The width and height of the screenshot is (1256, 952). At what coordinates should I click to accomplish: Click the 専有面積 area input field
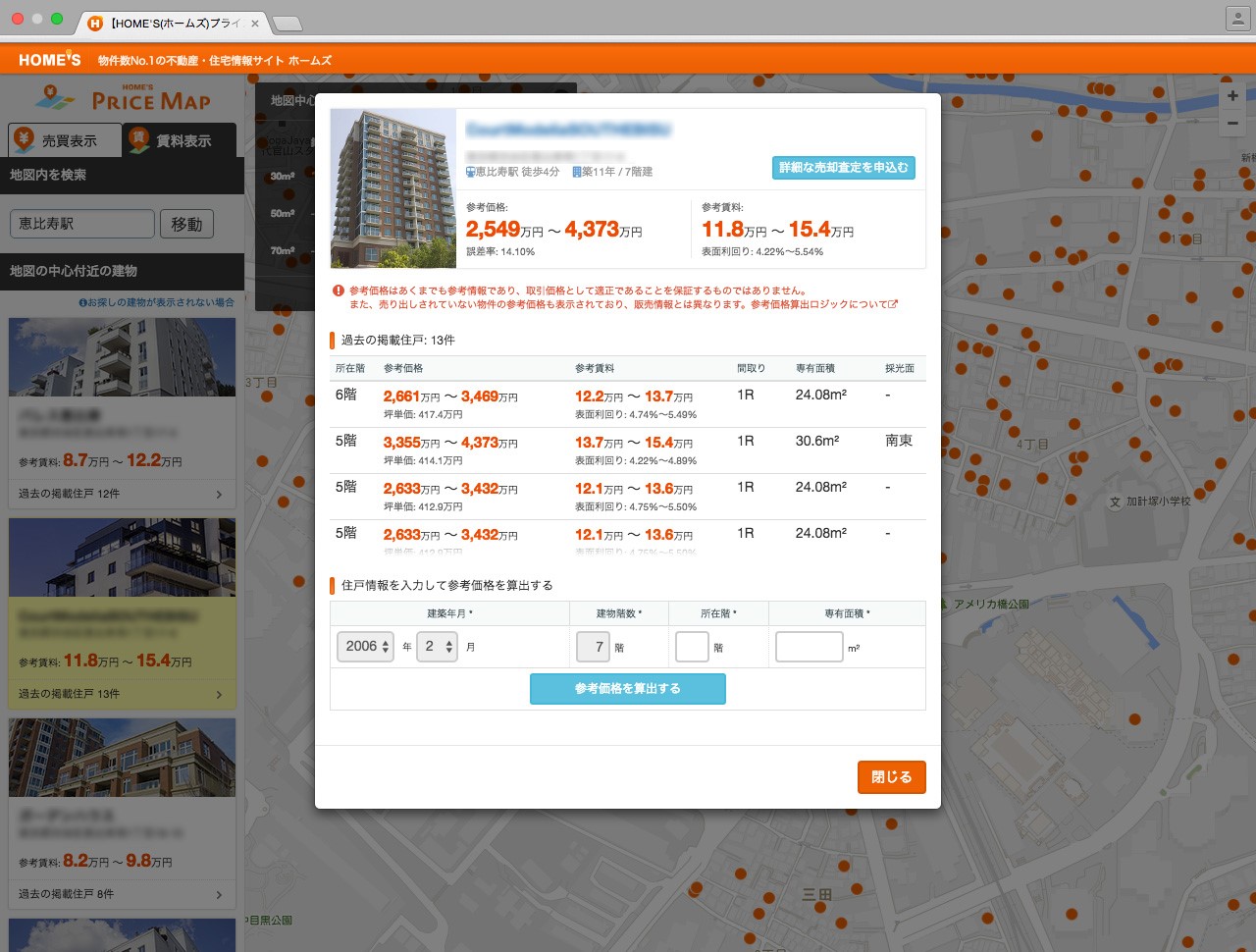tap(809, 647)
